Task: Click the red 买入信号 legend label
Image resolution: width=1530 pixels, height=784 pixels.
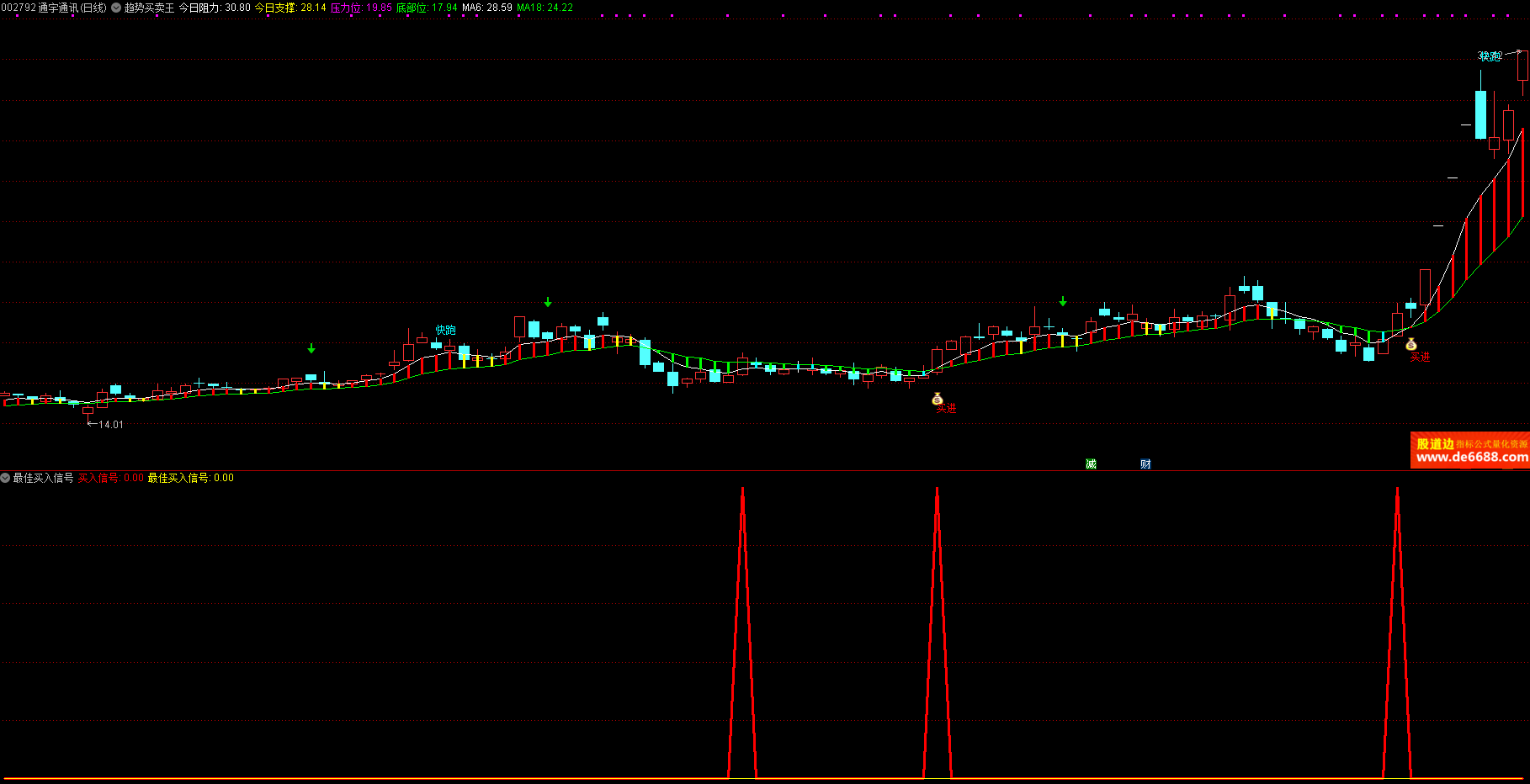Action: point(110,478)
